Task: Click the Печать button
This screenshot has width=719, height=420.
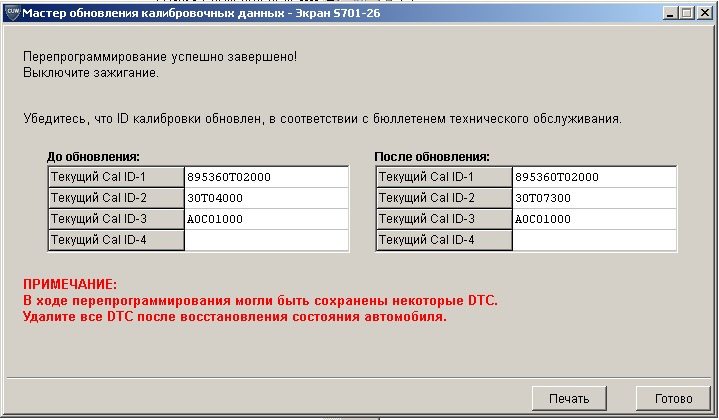Action: coord(569,398)
